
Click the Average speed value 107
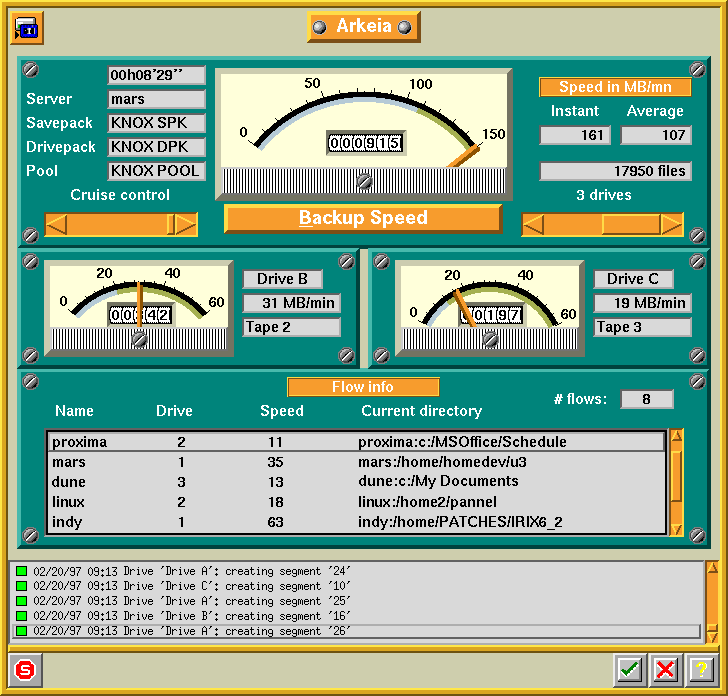click(656, 135)
